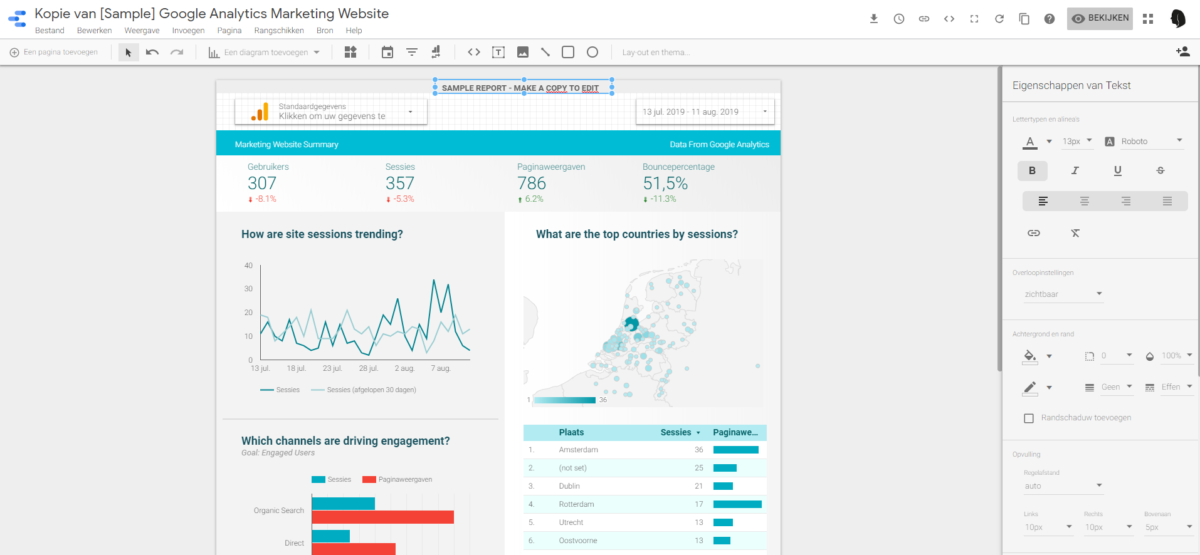Viewport: 1200px width, 555px height.
Task: Select the text box tool
Action: tap(498, 52)
